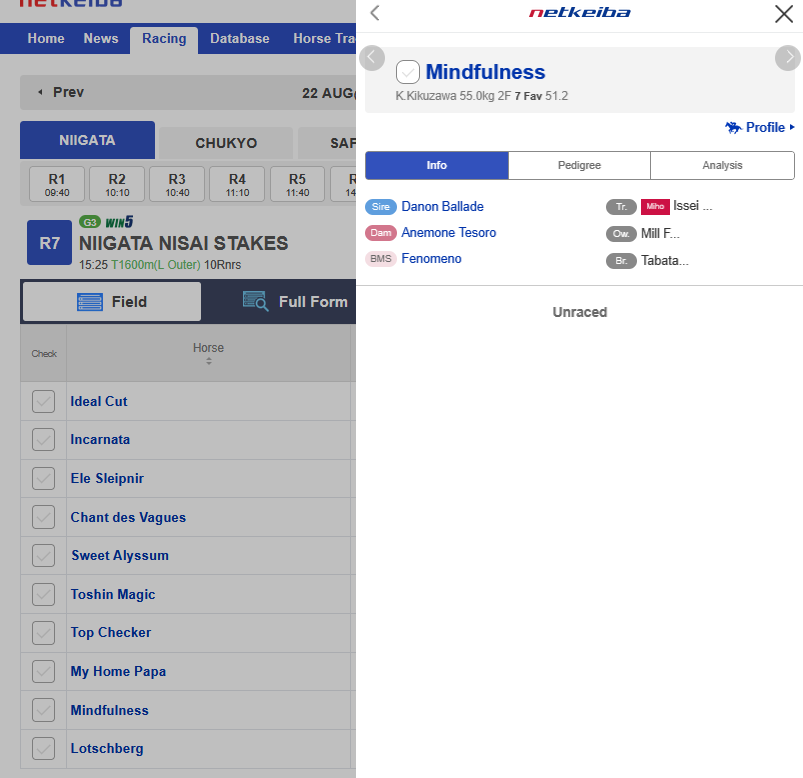Open breeder name Tabata...

click(665, 261)
